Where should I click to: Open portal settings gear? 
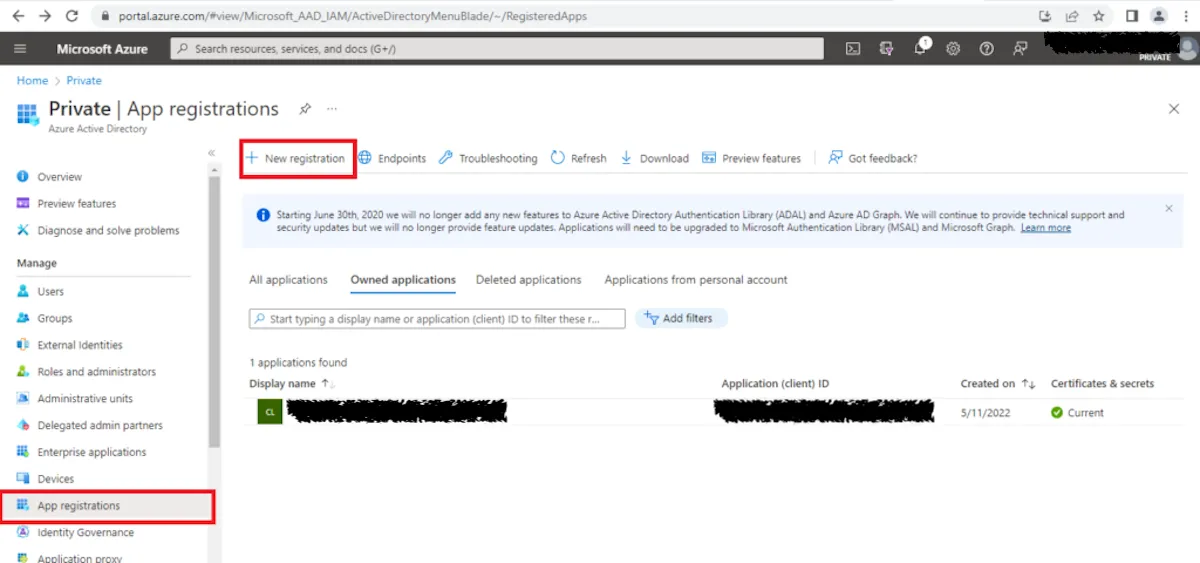[x=954, y=48]
